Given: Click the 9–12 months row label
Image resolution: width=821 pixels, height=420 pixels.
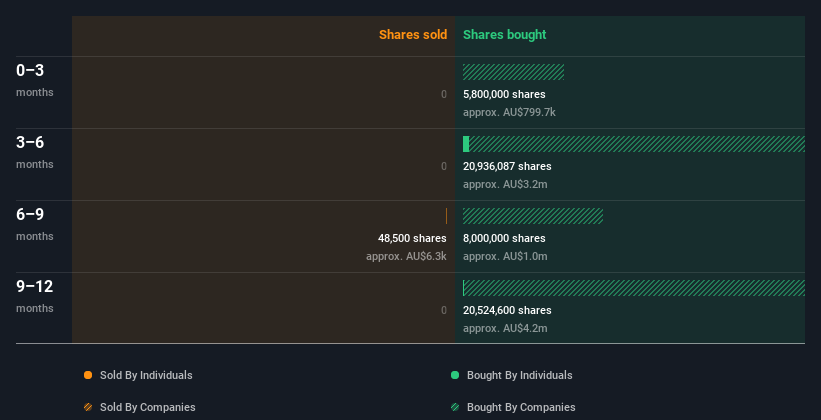Looking at the screenshot, I should 35,296.
